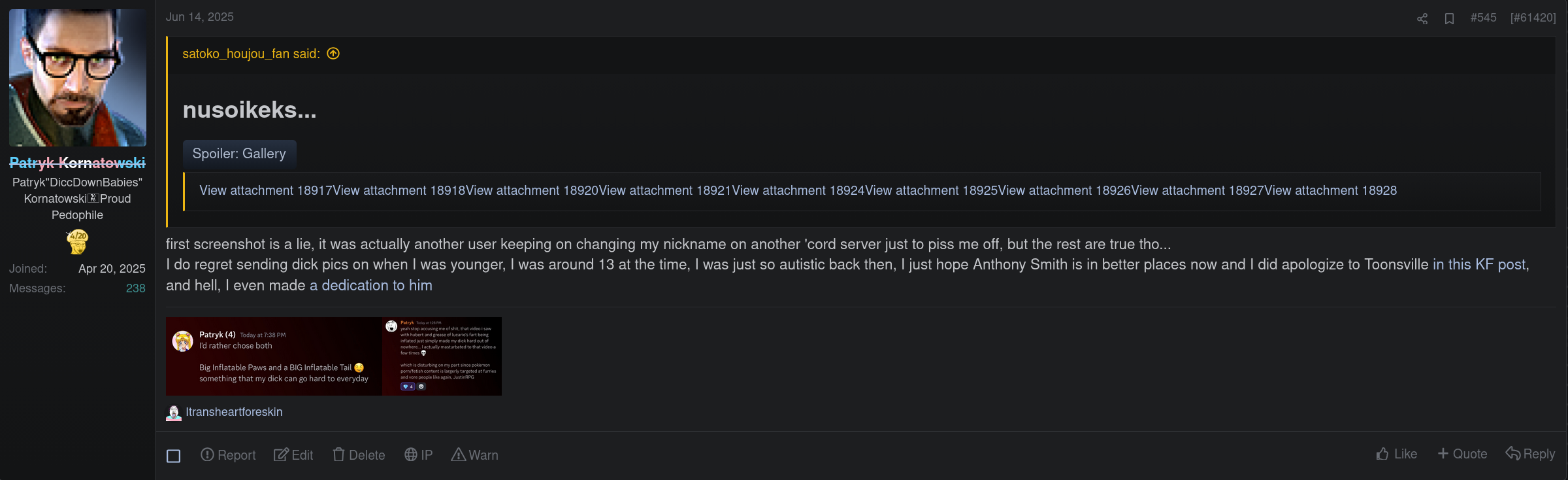Screen dimensions: 1568x480
Task: Follow the "in this KF post" link
Action: point(1479,264)
